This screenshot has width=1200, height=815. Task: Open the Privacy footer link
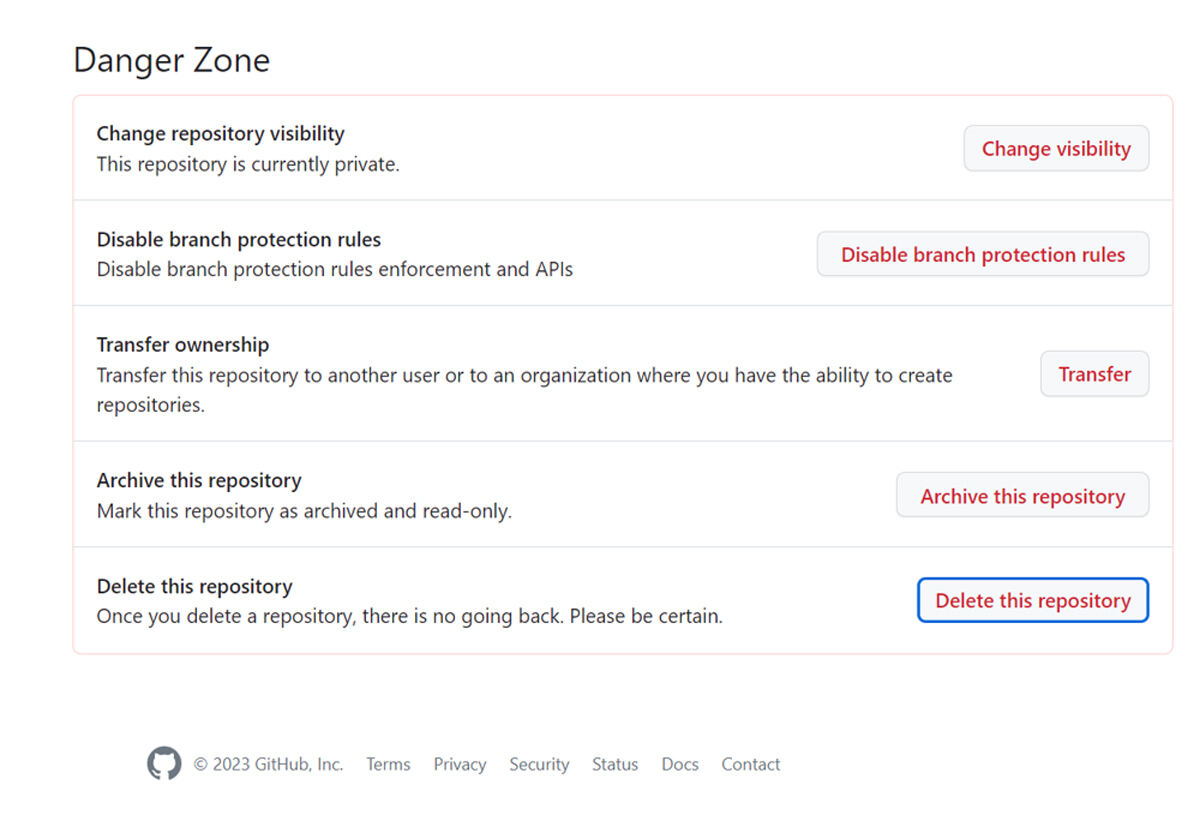[x=459, y=764]
